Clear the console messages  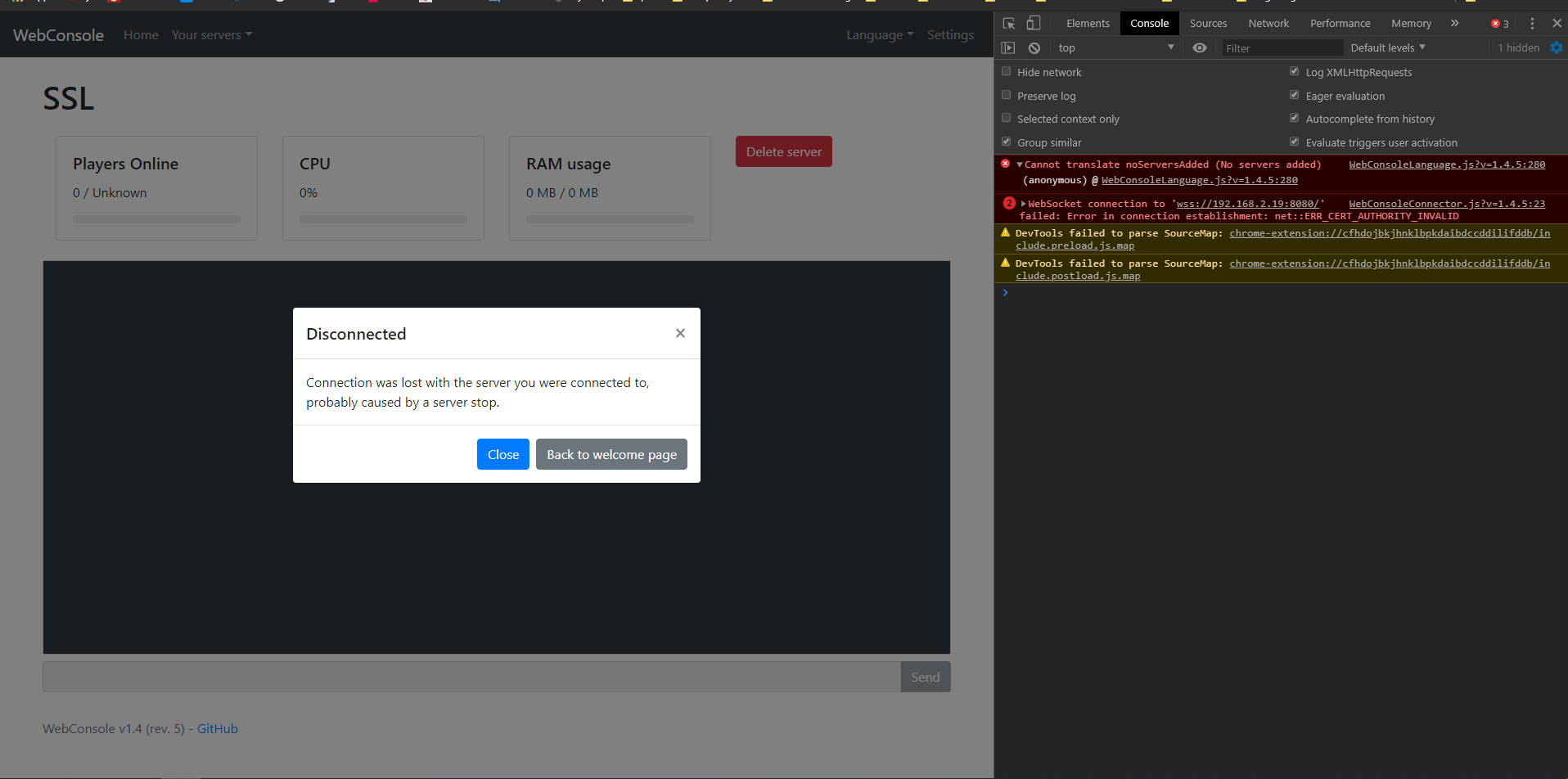tap(1034, 47)
